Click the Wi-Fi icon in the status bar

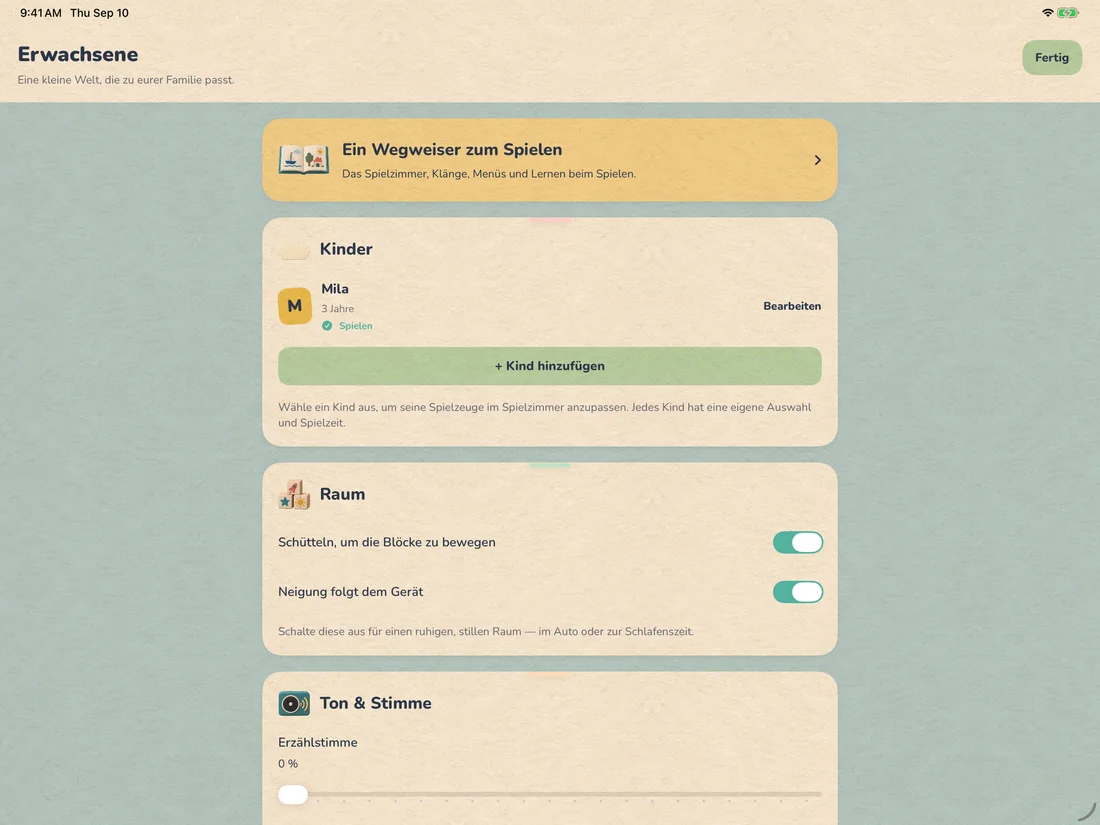coord(1047,13)
